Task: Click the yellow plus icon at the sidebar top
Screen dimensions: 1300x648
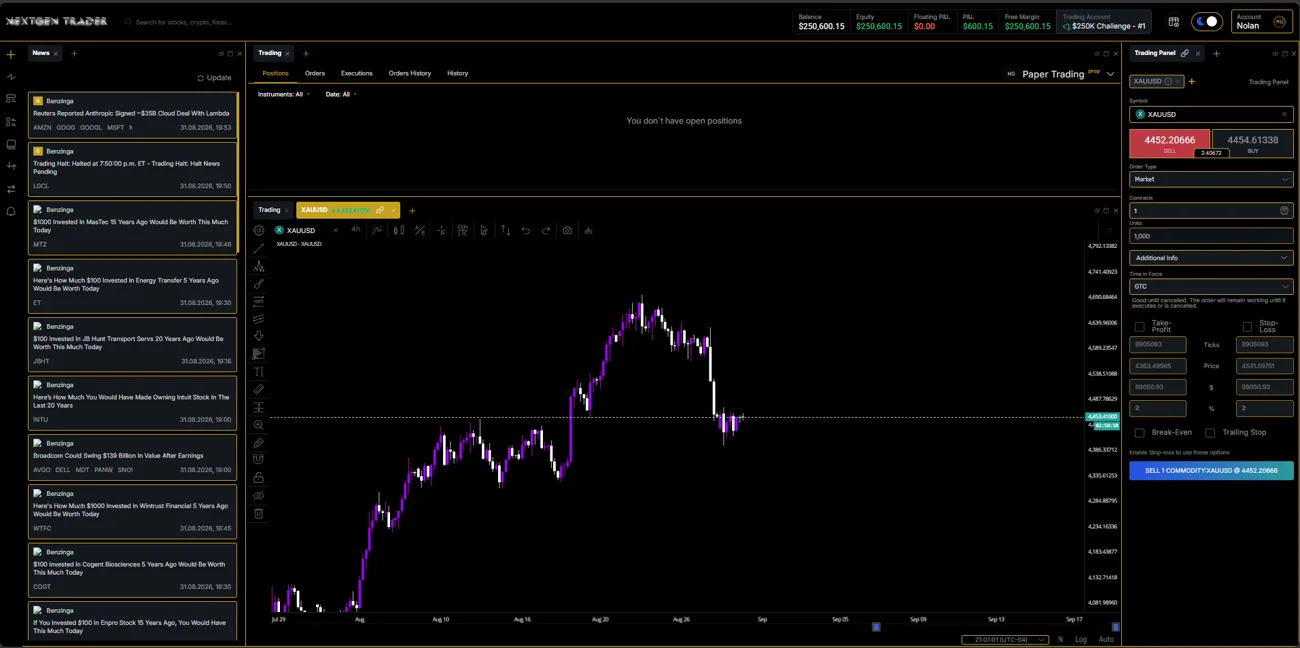Action: click(x=11, y=54)
